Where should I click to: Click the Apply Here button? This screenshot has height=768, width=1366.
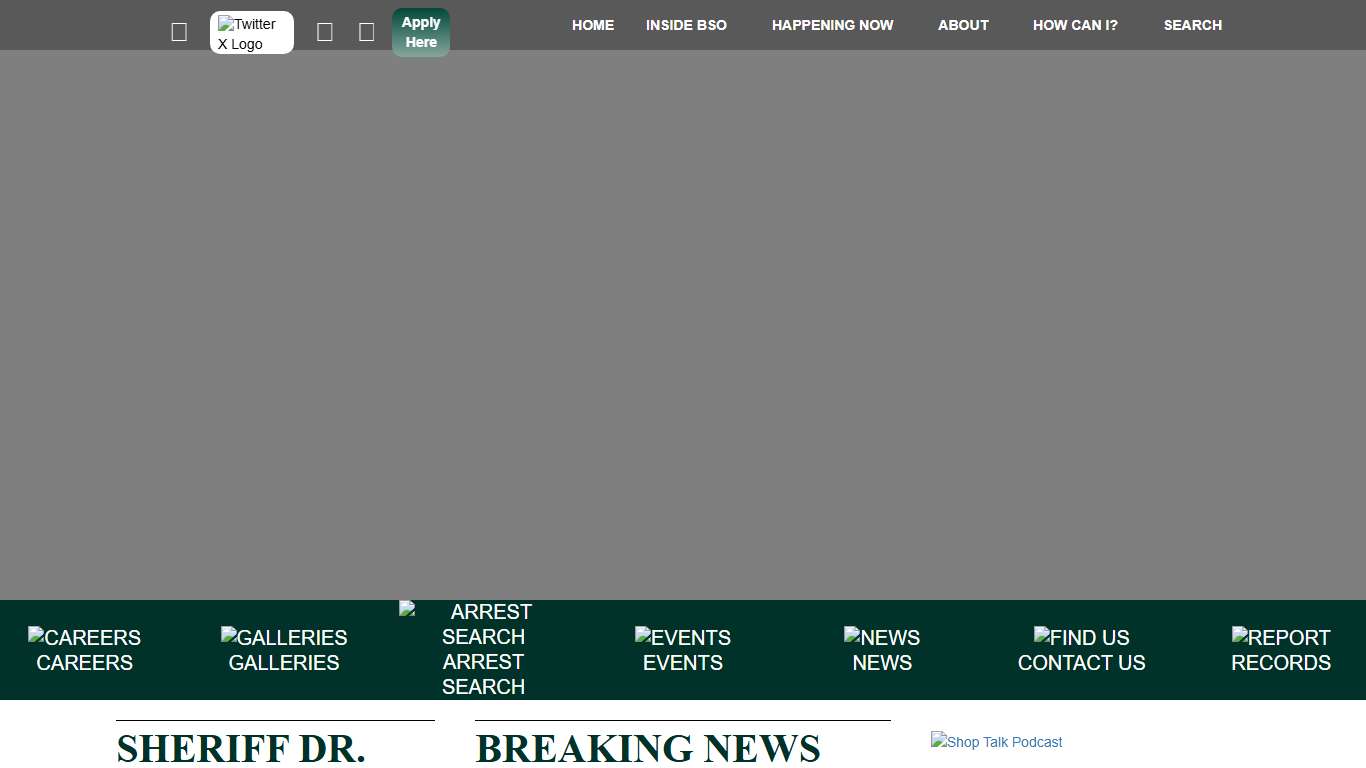click(421, 31)
